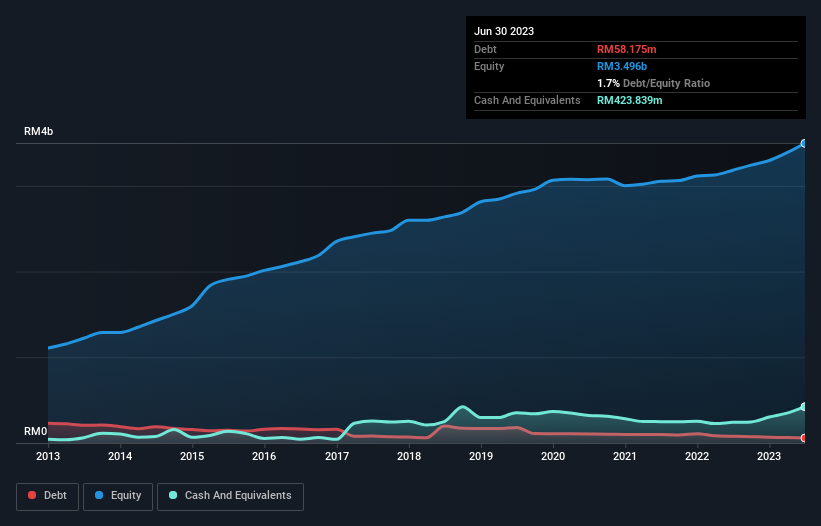Click the 2014 x-axis label
Screen dimensions: 821x526
tap(120, 456)
